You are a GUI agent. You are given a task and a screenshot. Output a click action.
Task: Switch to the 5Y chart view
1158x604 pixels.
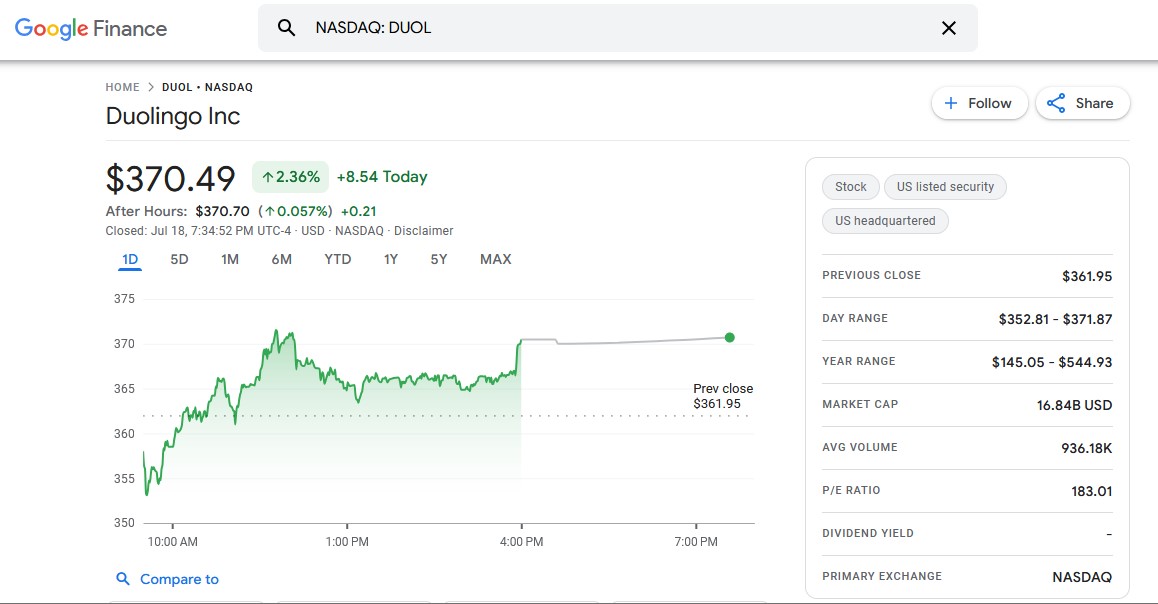coord(439,259)
